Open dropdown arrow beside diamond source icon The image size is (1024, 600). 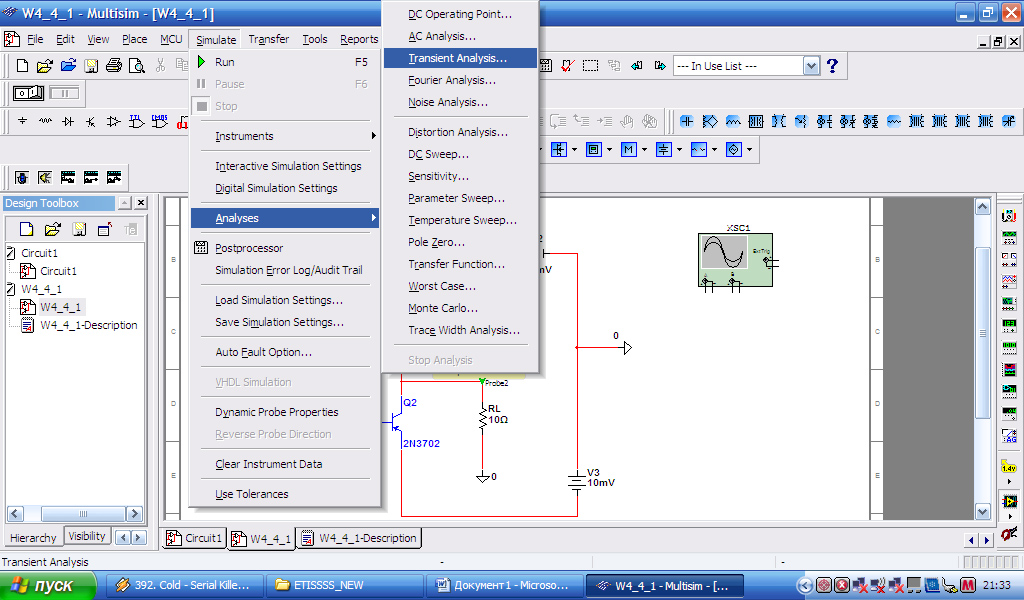(750, 150)
